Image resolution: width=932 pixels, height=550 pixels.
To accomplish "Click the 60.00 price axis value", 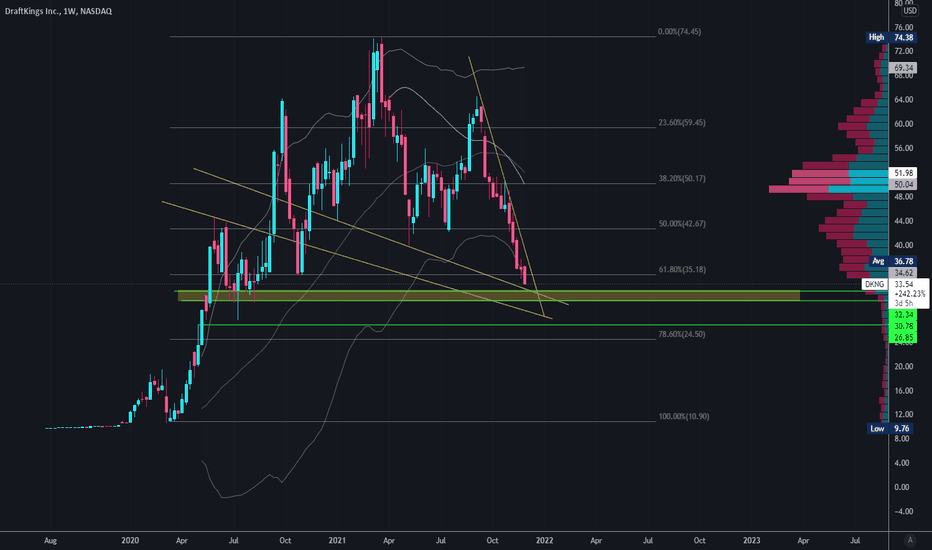I will coord(903,124).
